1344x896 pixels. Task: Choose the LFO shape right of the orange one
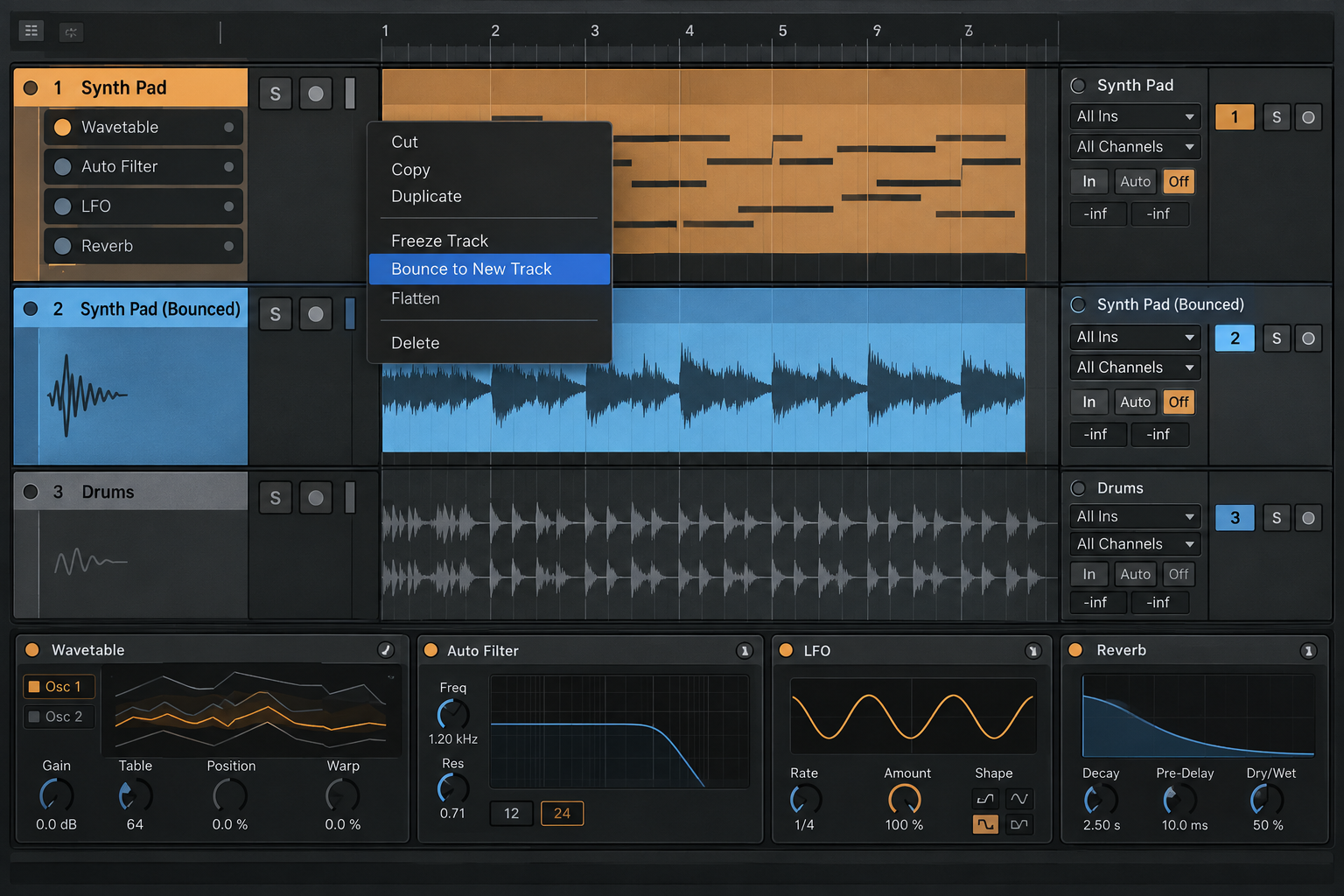tap(1019, 824)
